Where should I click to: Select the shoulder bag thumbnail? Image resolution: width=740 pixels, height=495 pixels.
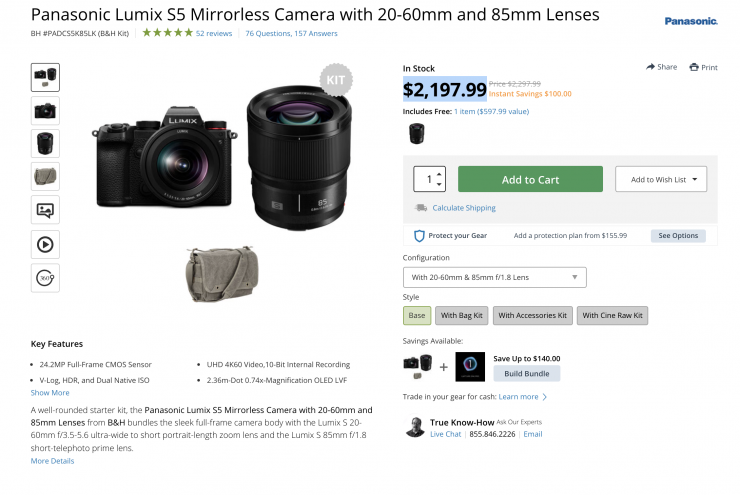[45, 177]
